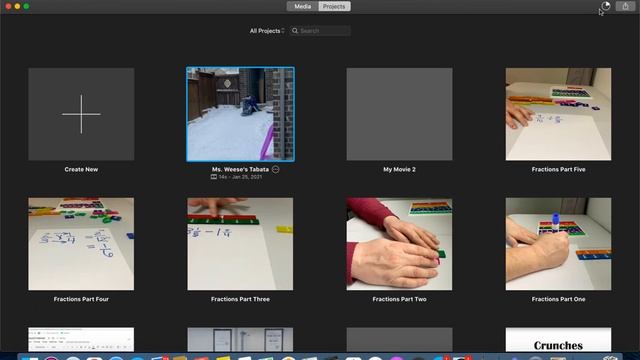
Task: Click the Share export icon
Action: [625, 6]
